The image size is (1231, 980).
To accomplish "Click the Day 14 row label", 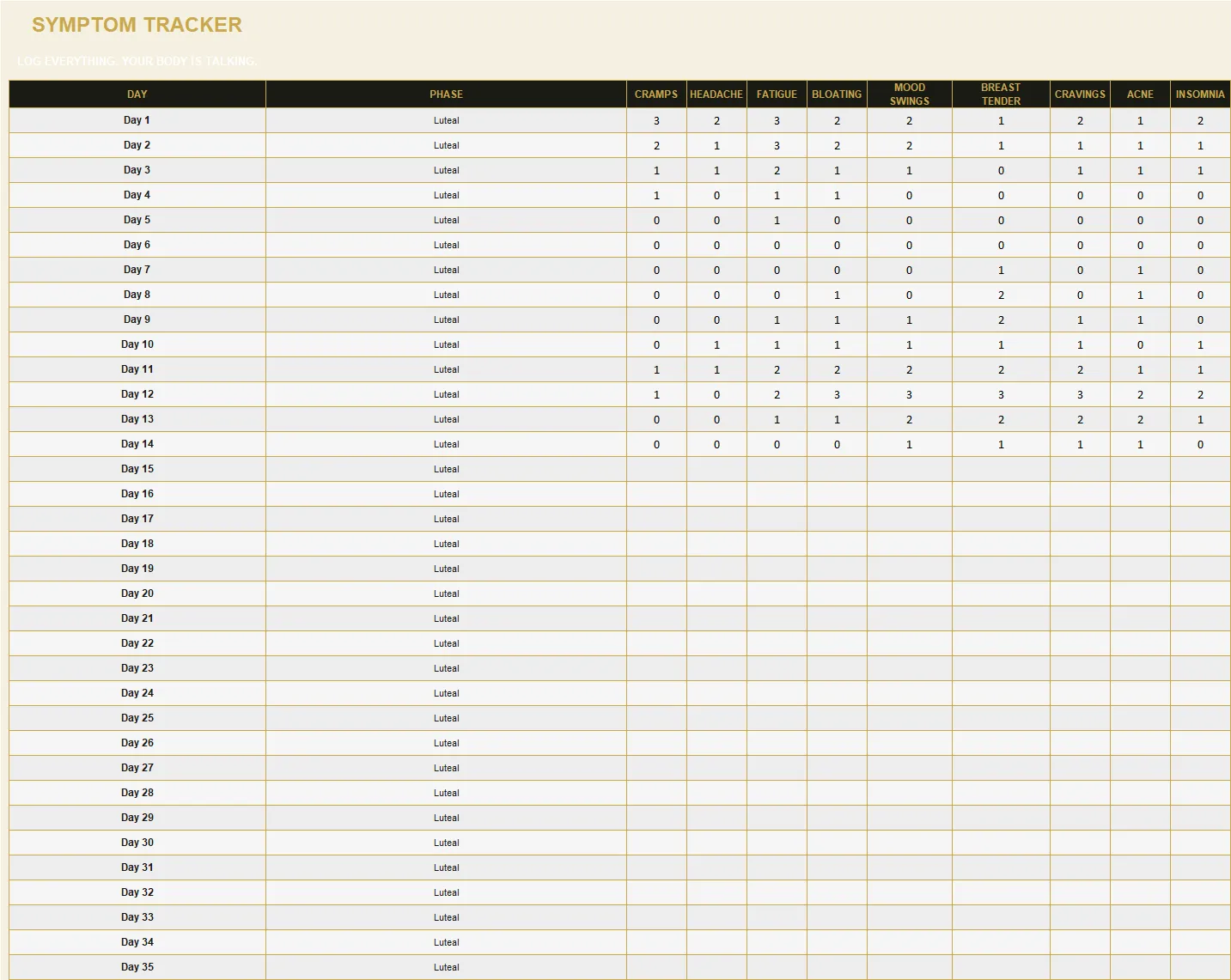I will coord(137,444).
